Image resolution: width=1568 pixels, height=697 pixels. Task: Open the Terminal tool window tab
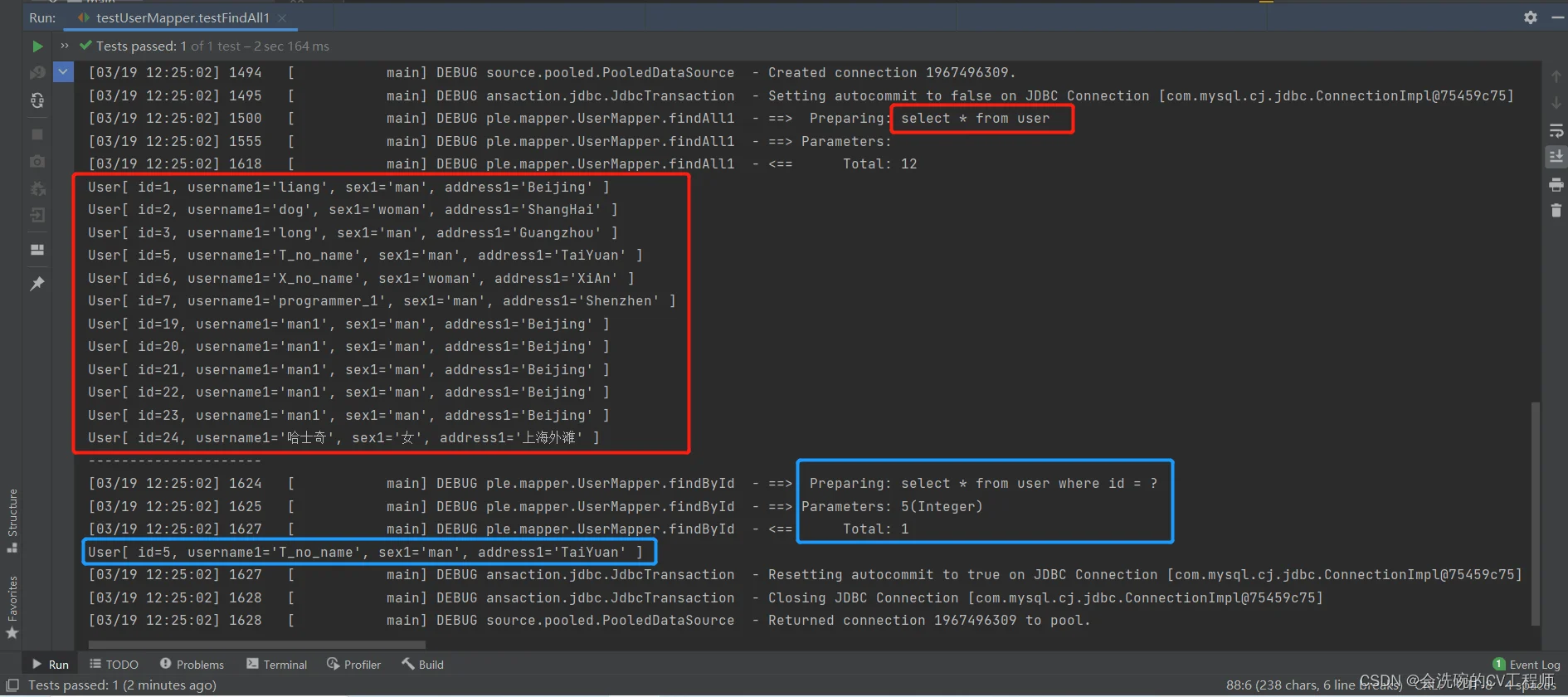pyautogui.click(x=277, y=665)
